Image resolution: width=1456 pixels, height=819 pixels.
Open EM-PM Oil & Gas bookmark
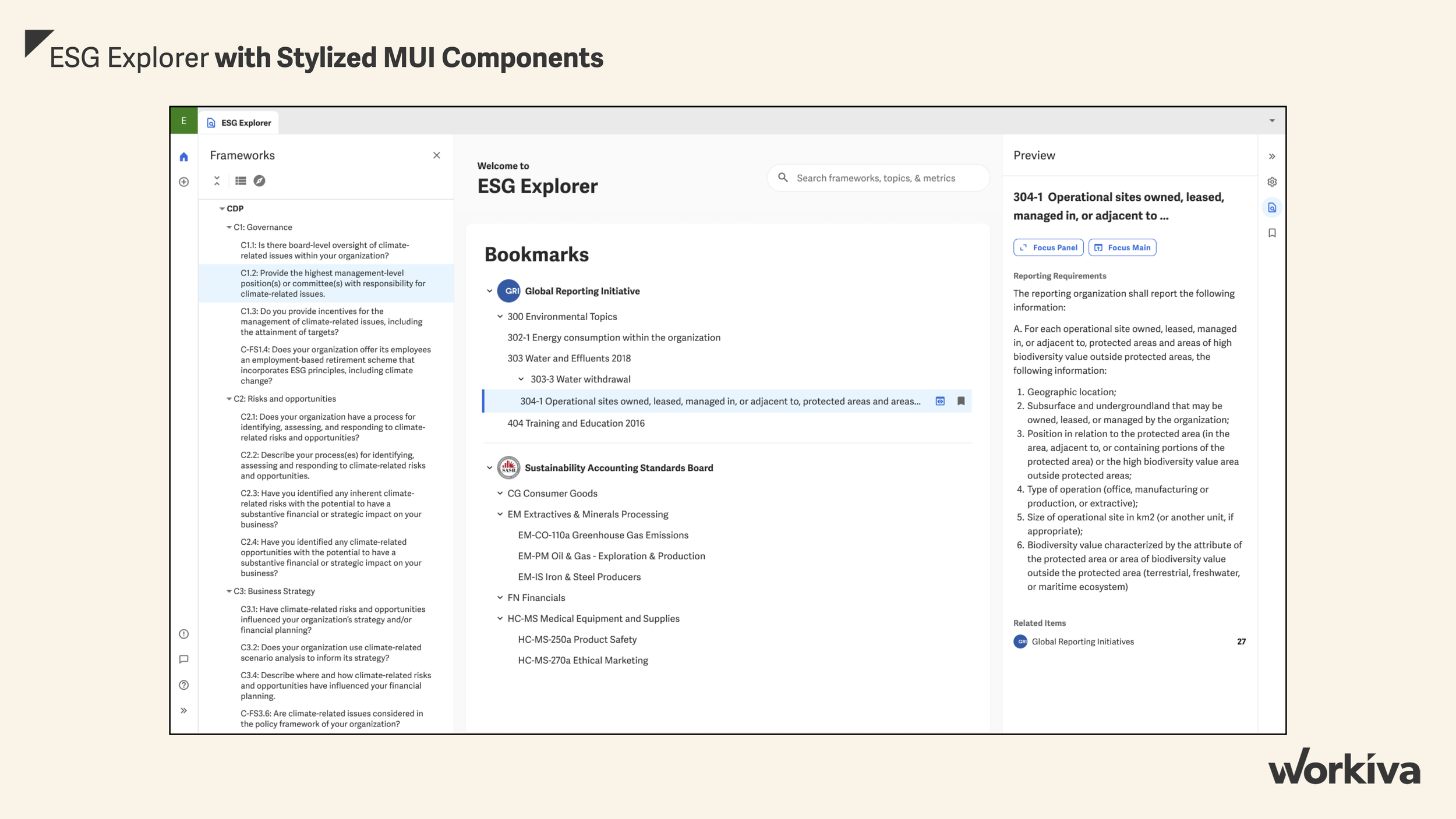point(612,556)
